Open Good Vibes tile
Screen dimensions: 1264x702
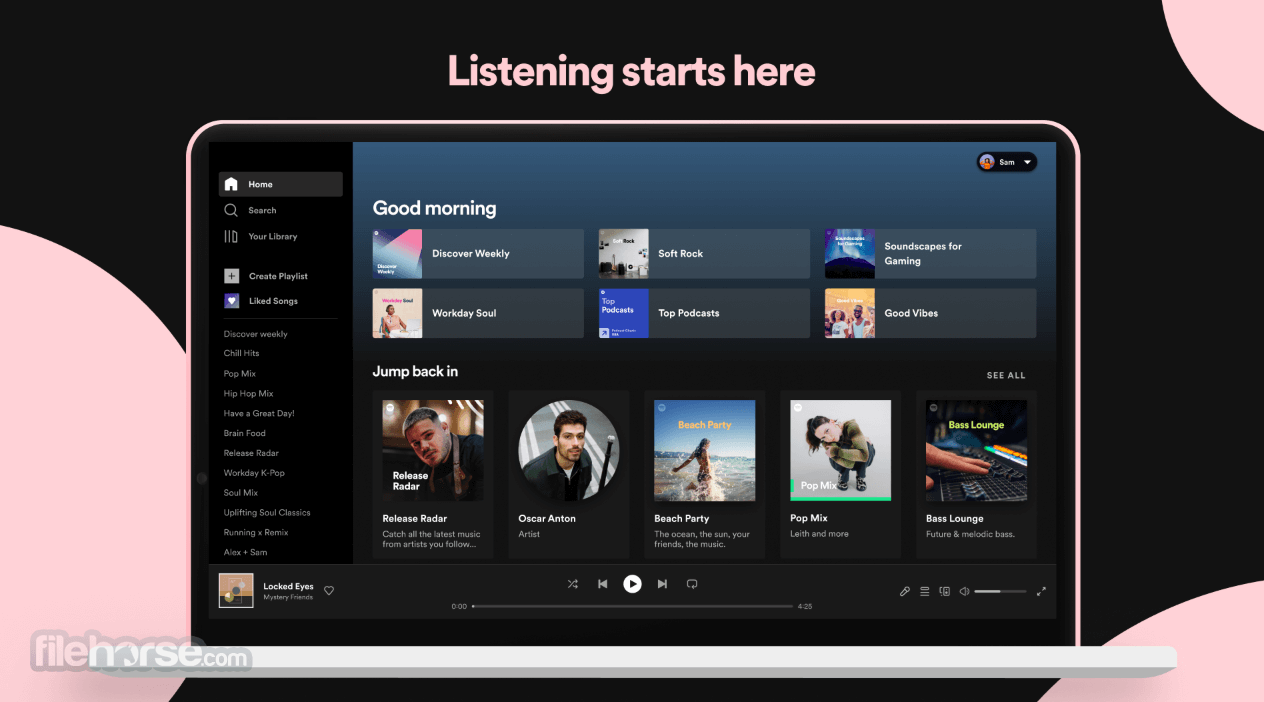930,313
